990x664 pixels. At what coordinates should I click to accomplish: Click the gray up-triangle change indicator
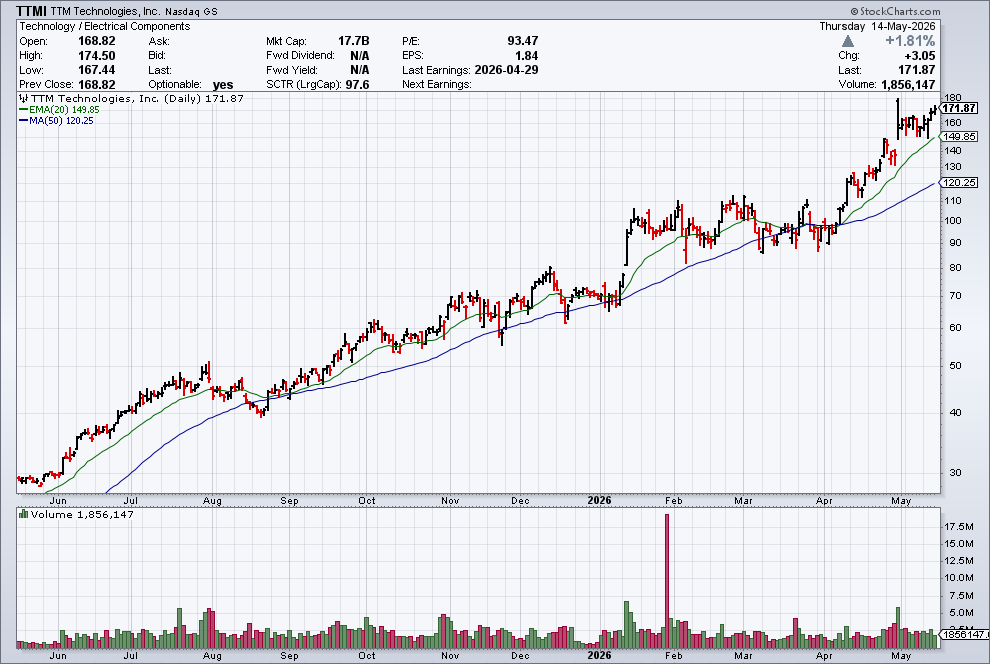848,41
